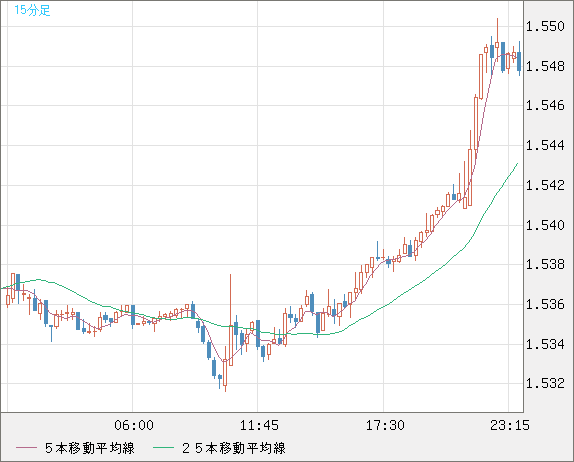This screenshot has width=574, height=462.
Task: Click the 1.544 price axis label
Action: 545,145
